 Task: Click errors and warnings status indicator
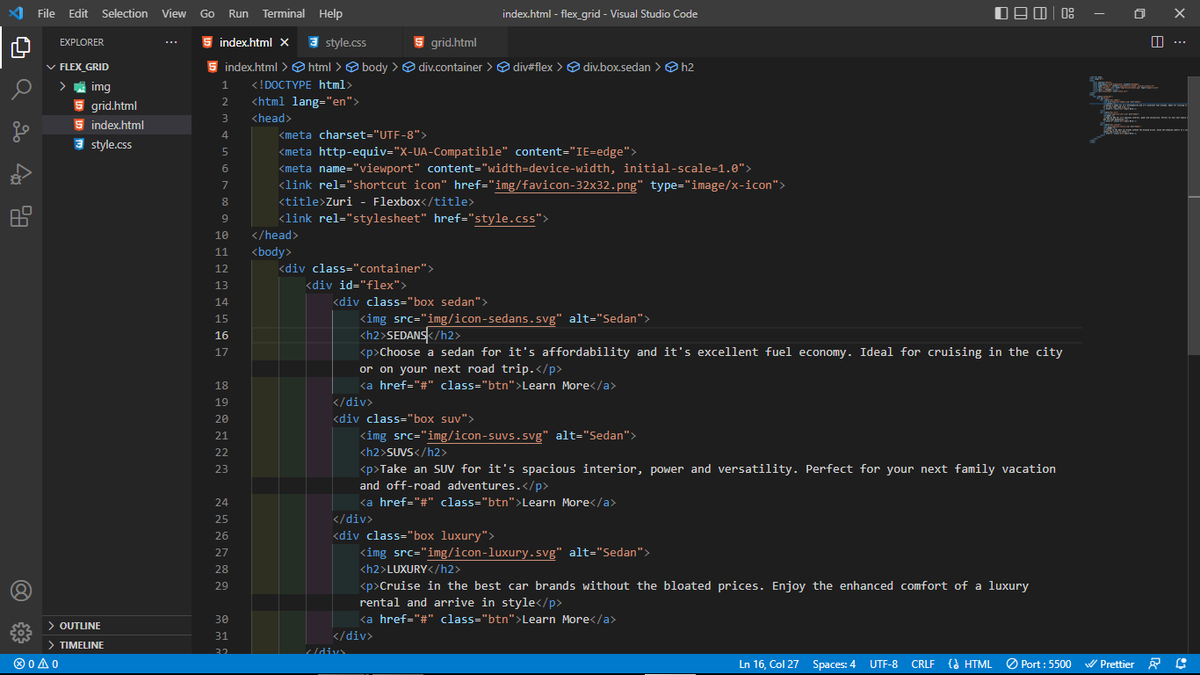36,664
